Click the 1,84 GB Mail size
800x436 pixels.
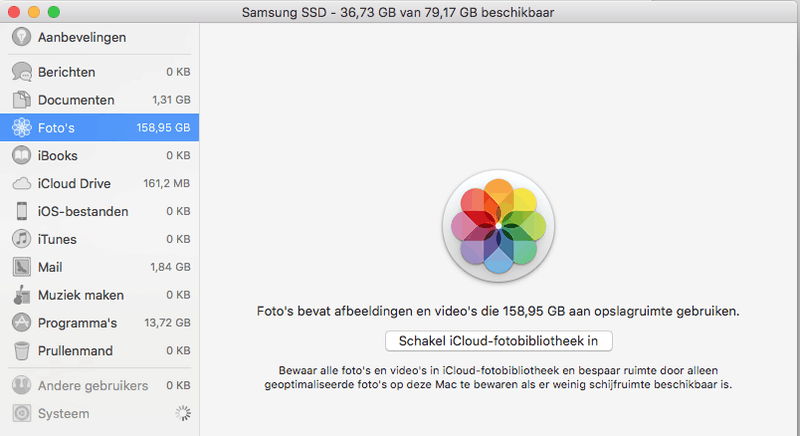170,267
